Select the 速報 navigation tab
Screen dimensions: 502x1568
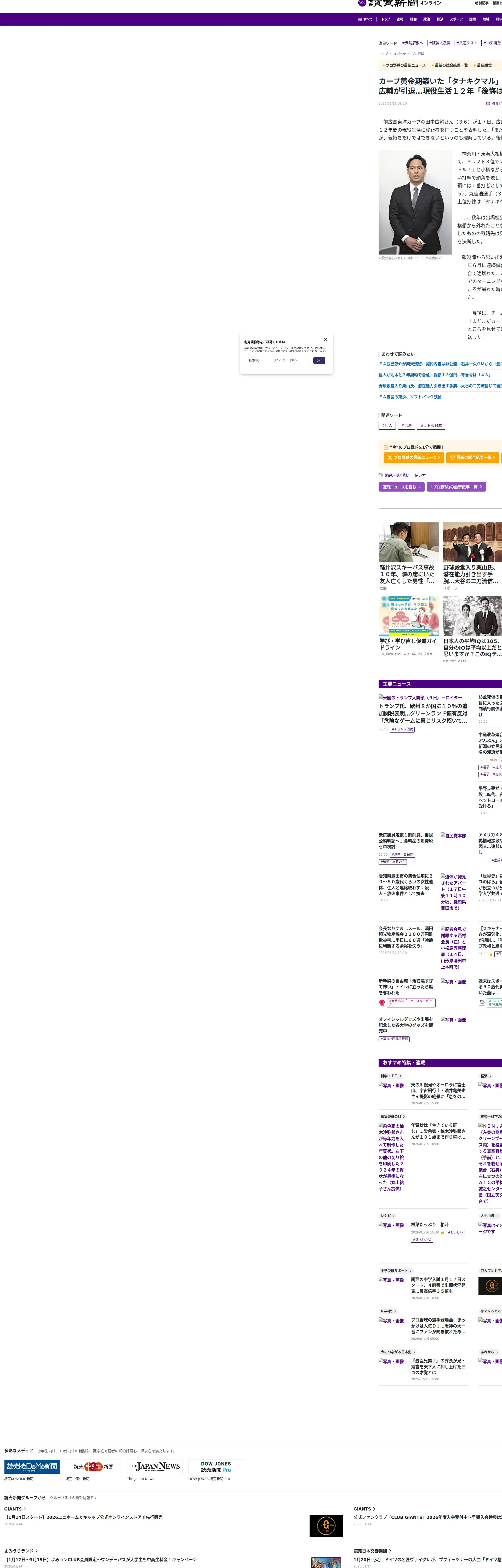400,20
